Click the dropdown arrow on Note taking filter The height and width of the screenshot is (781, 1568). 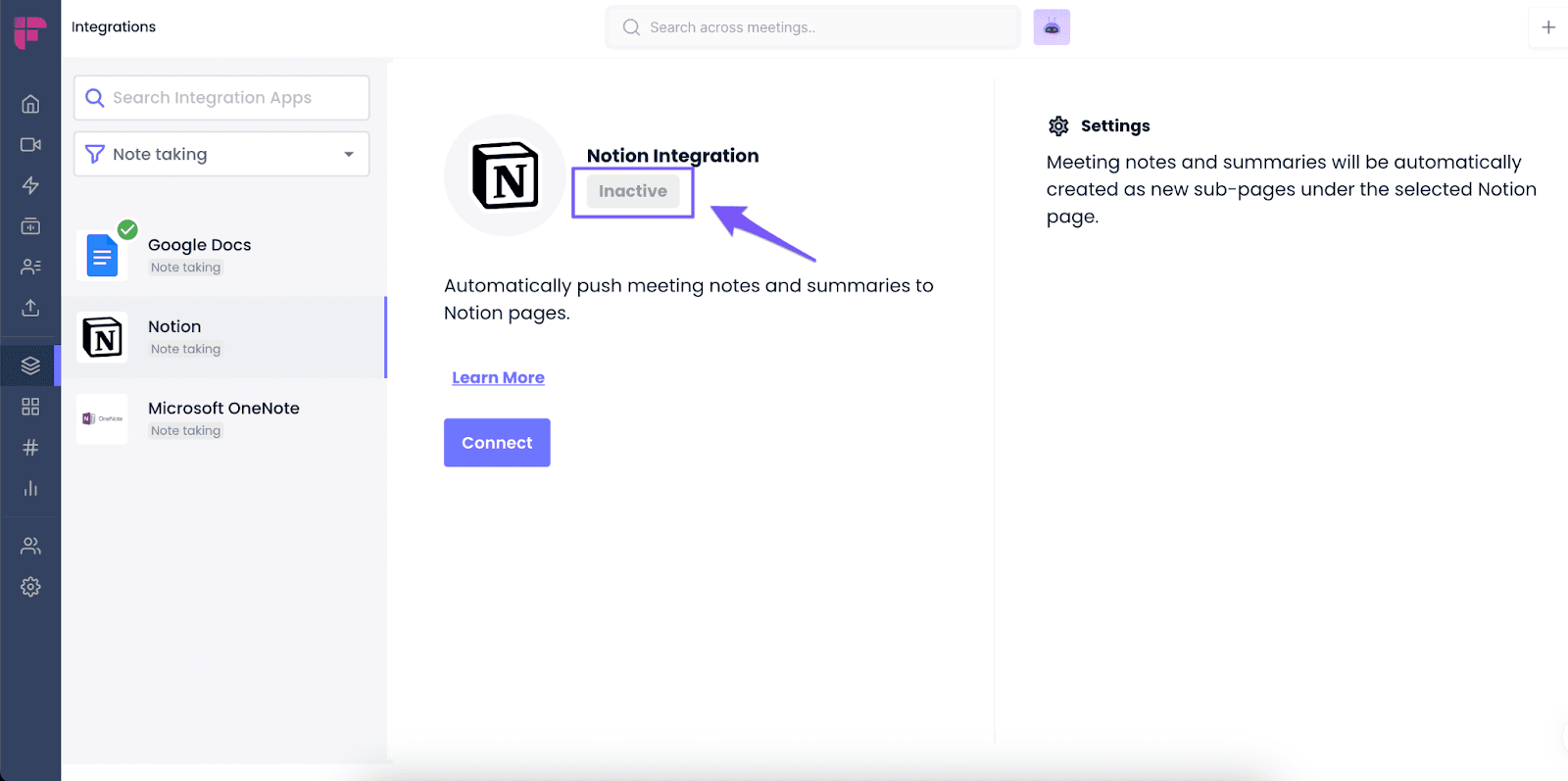349,155
